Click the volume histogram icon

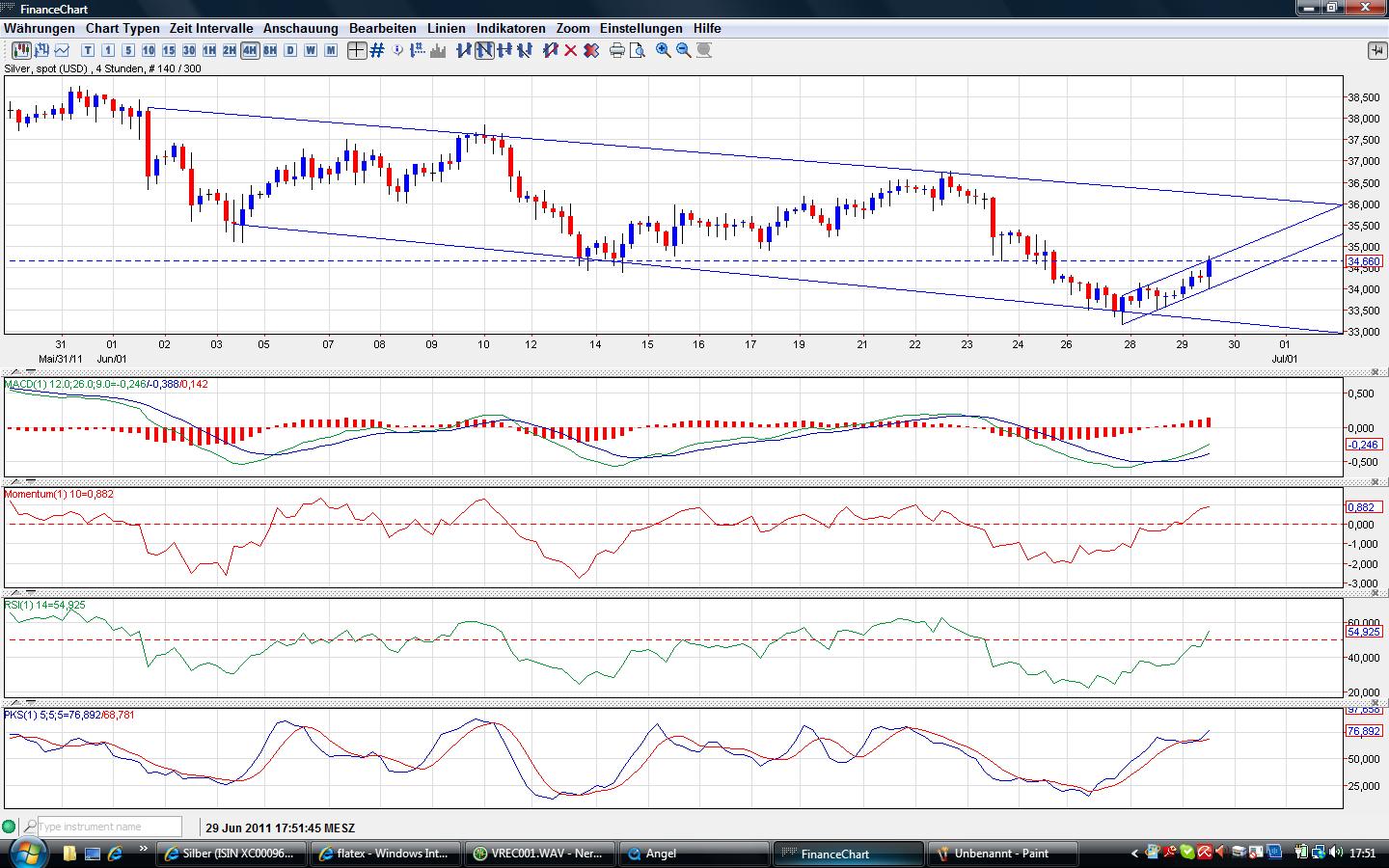click(439, 50)
